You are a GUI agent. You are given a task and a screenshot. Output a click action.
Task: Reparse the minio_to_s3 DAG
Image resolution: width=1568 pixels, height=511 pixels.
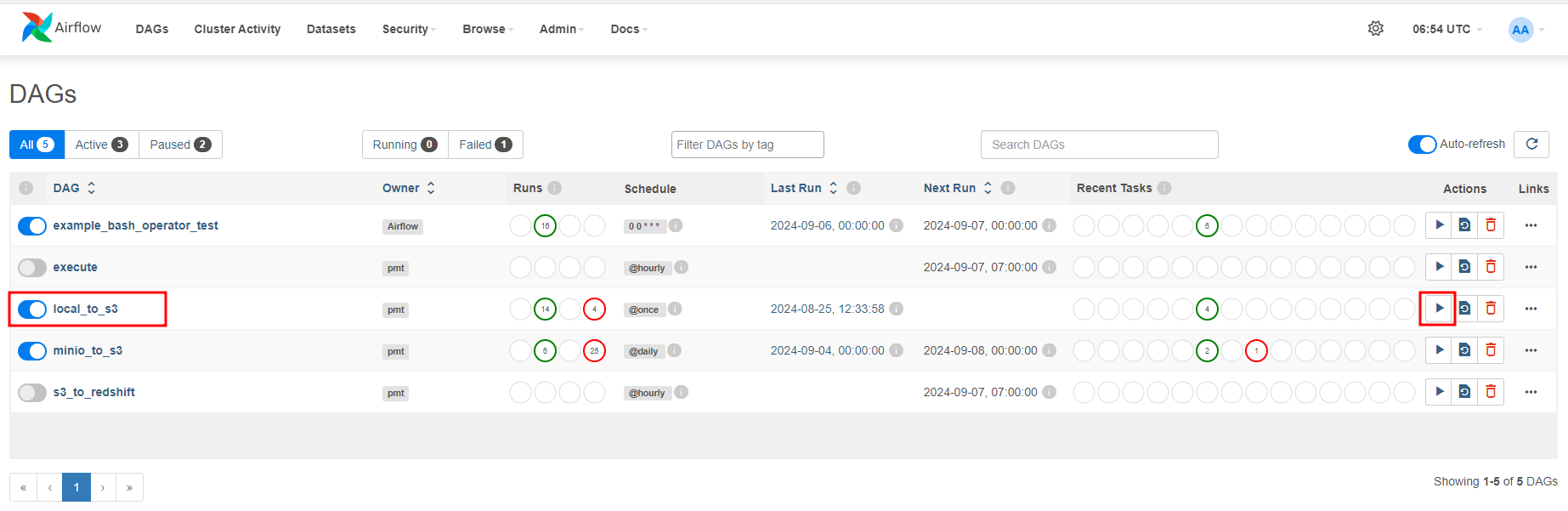1464,350
